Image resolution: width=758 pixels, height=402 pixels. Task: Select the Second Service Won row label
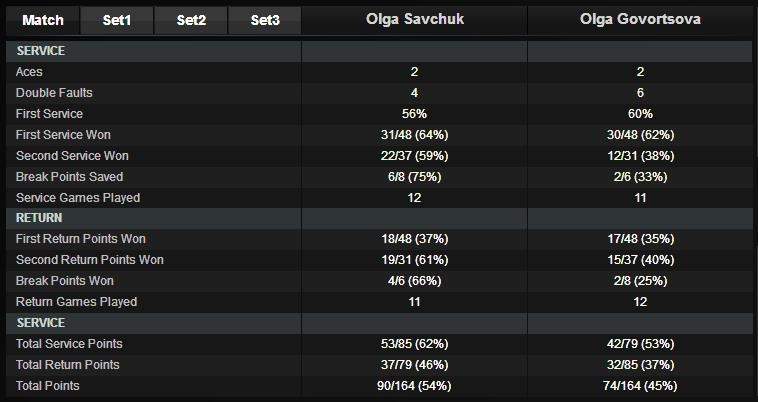72,156
